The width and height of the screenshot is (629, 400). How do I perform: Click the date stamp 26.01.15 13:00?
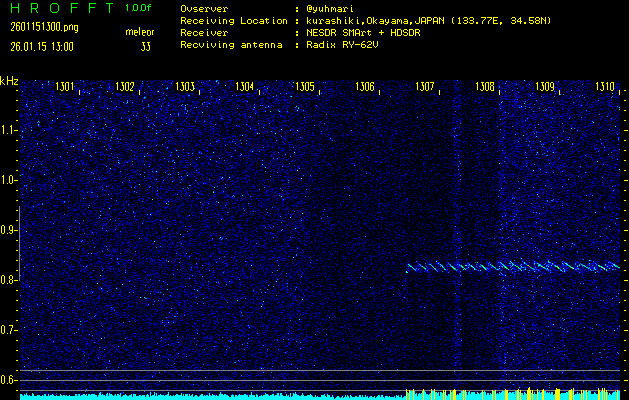click(x=42, y=47)
